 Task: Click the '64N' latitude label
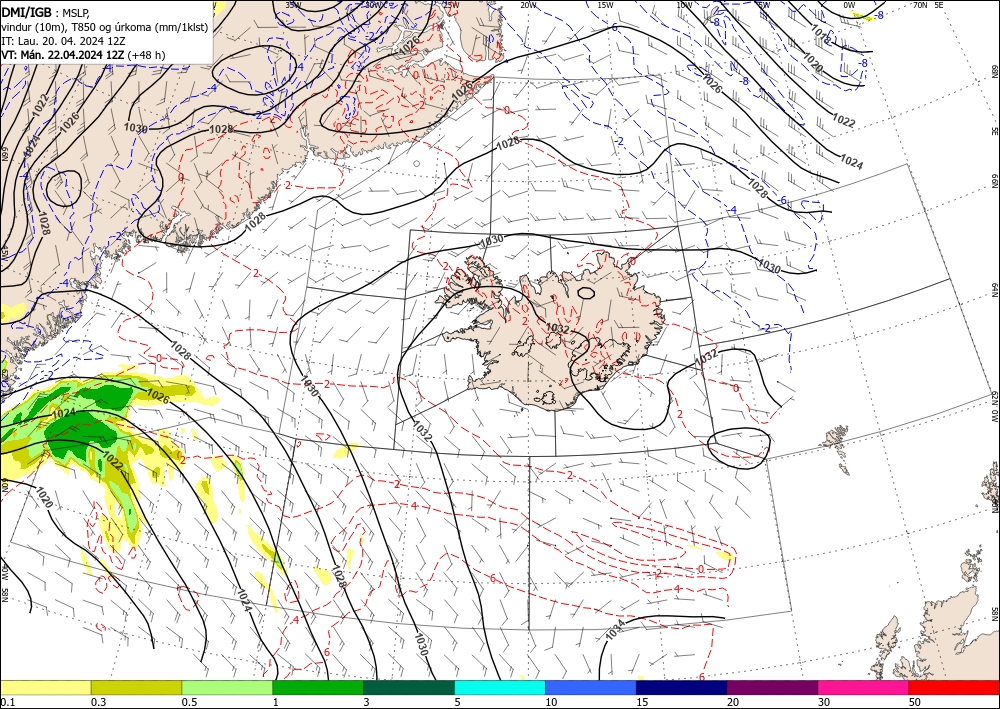tap(994, 289)
